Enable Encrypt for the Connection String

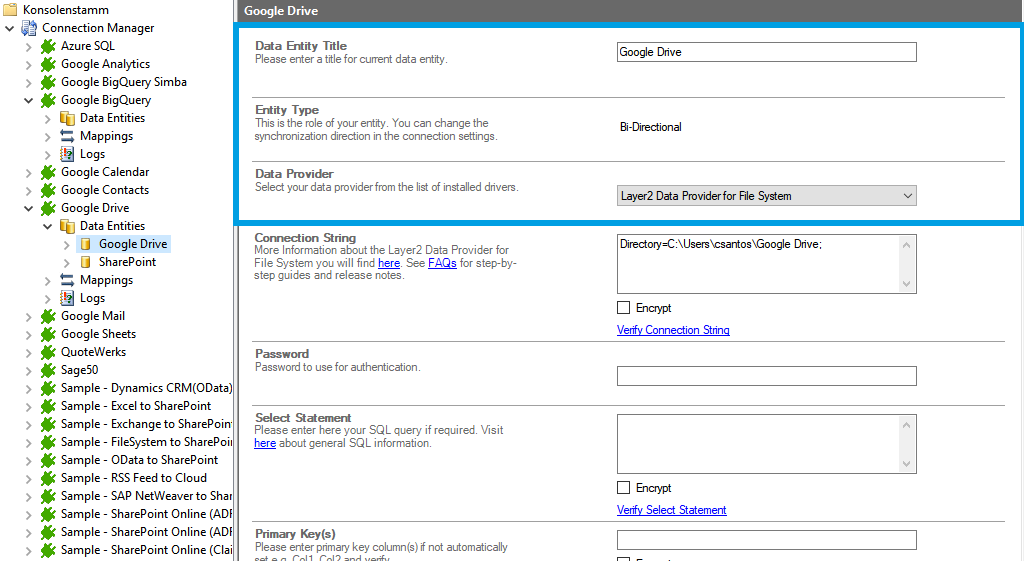624,308
